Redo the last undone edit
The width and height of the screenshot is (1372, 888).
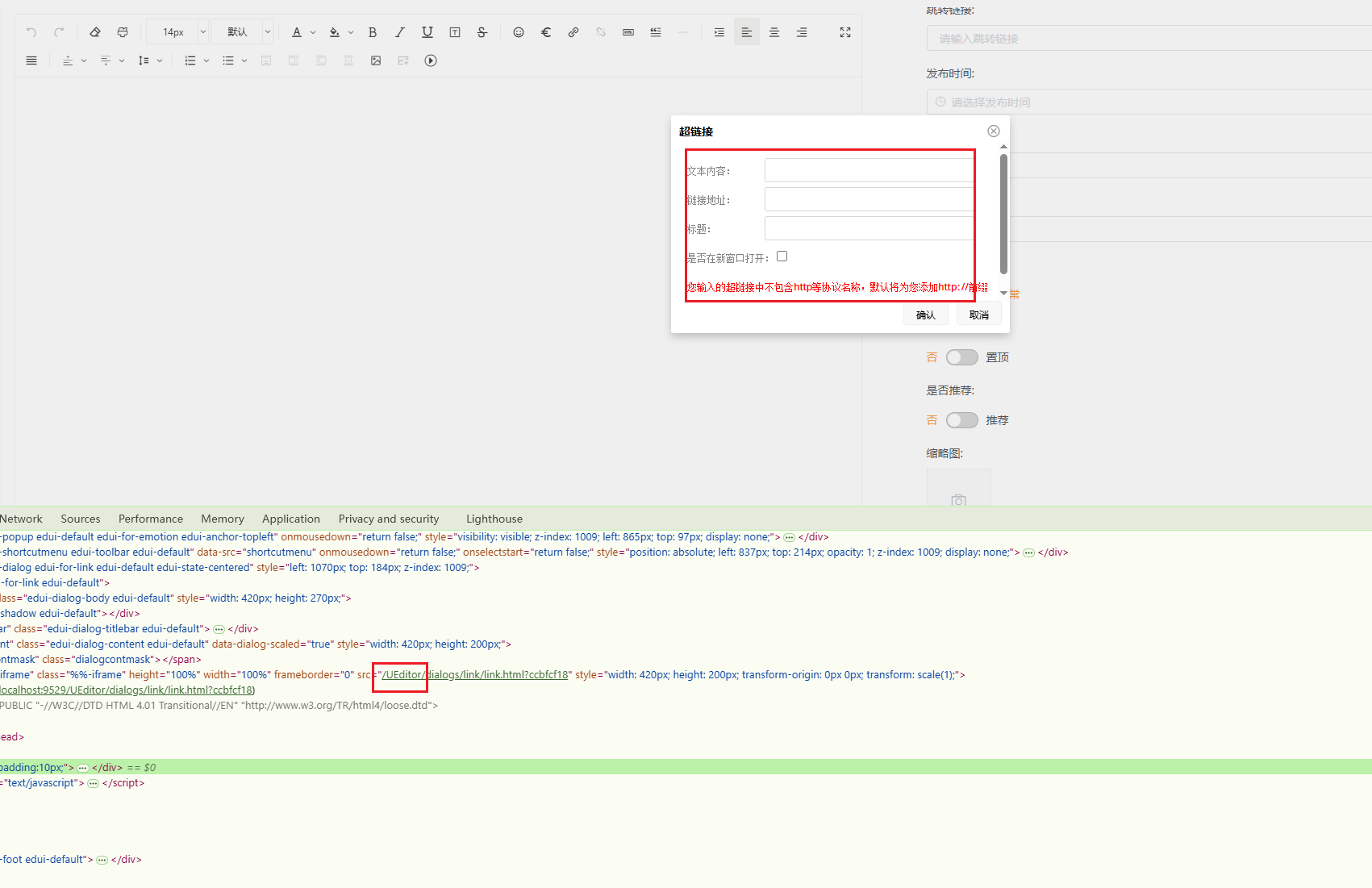[59, 32]
